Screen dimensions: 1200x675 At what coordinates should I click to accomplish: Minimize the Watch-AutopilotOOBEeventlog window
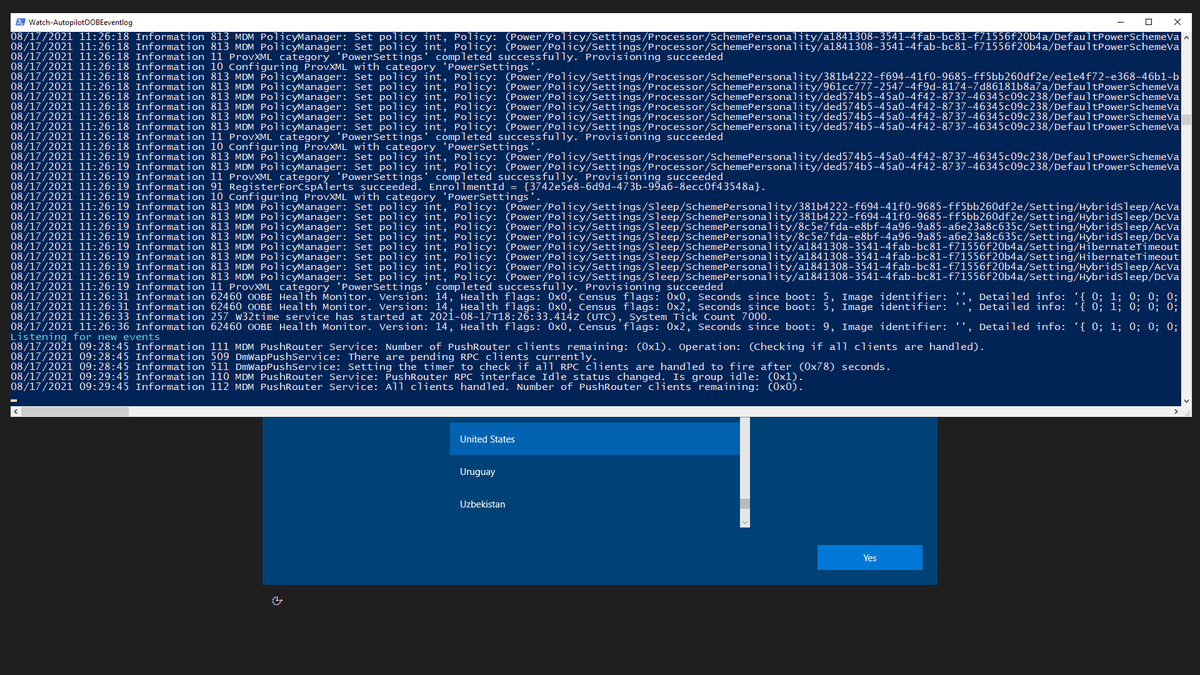(x=1121, y=21)
